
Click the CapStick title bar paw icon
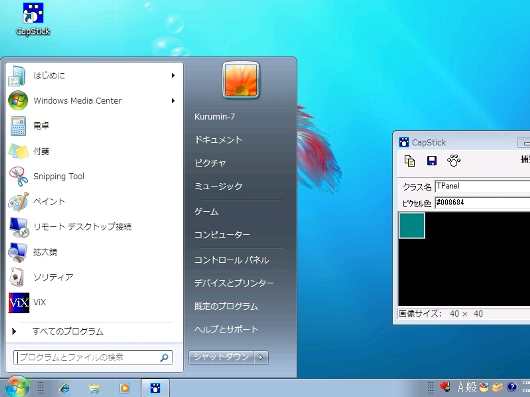point(404,142)
